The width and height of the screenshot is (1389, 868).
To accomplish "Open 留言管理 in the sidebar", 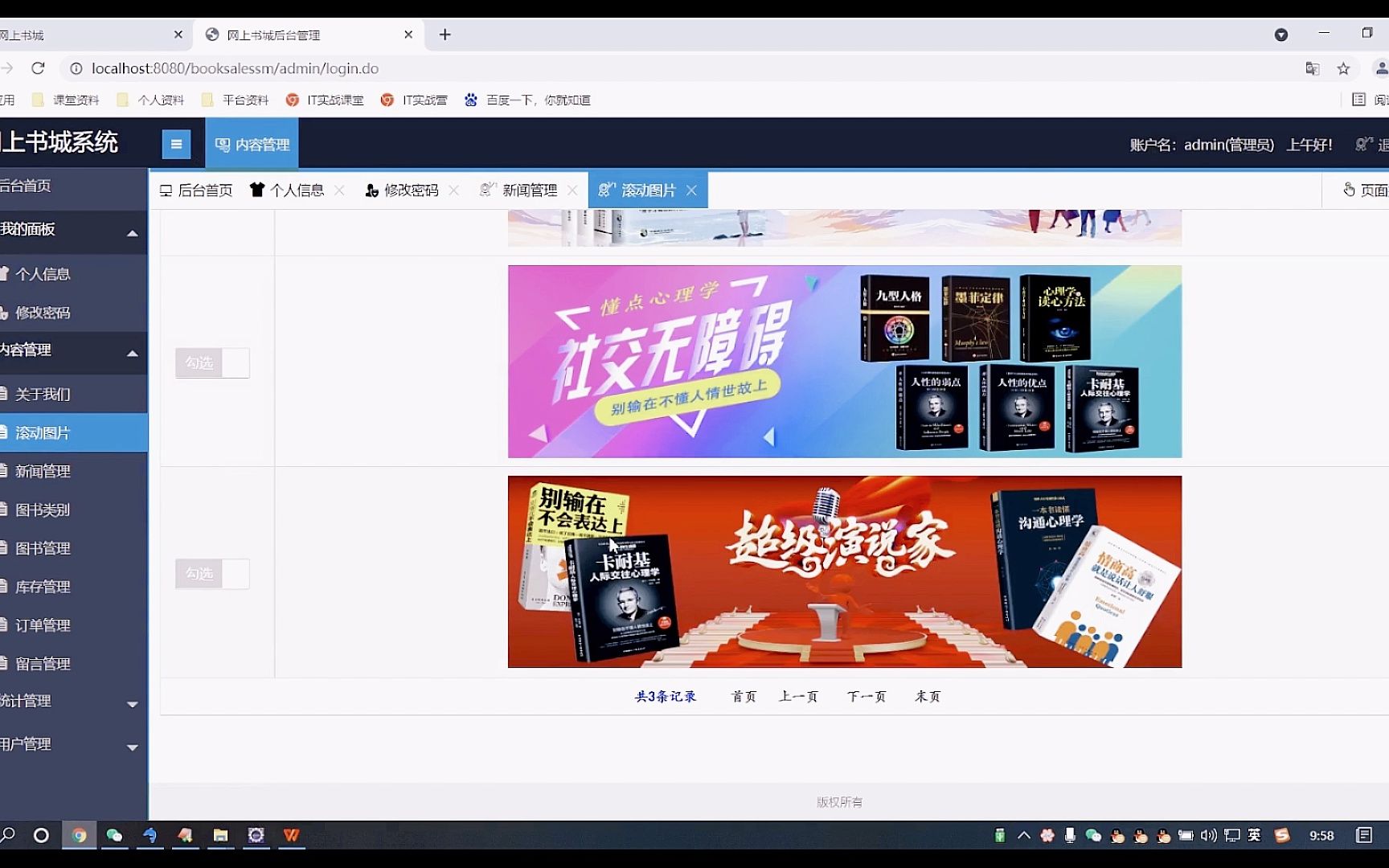I will click(73, 665).
